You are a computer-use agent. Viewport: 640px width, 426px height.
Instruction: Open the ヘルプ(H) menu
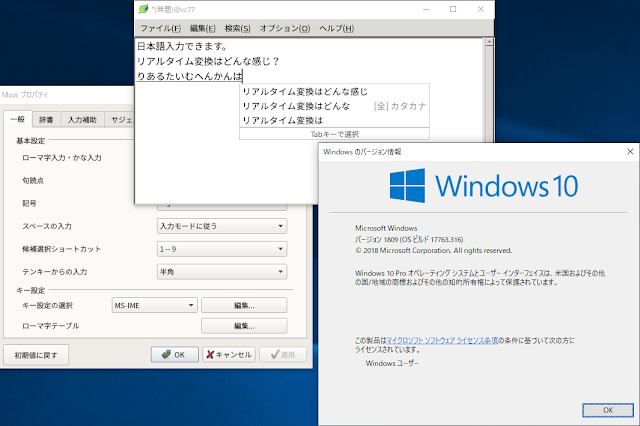tap(336, 28)
